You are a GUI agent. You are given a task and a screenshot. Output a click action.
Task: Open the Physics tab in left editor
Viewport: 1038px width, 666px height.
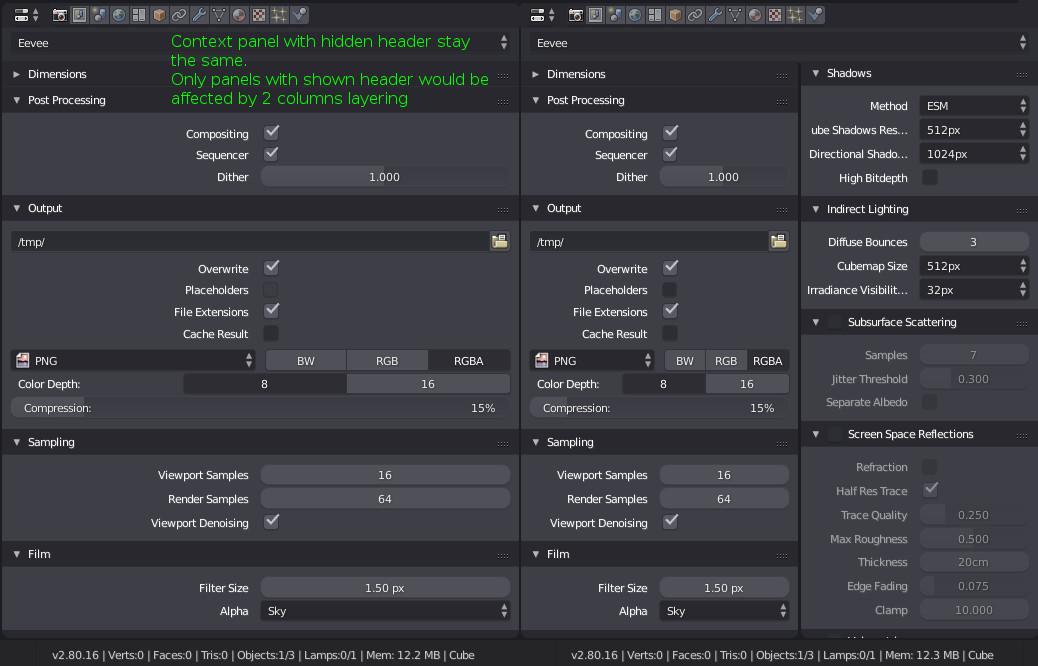(299, 15)
